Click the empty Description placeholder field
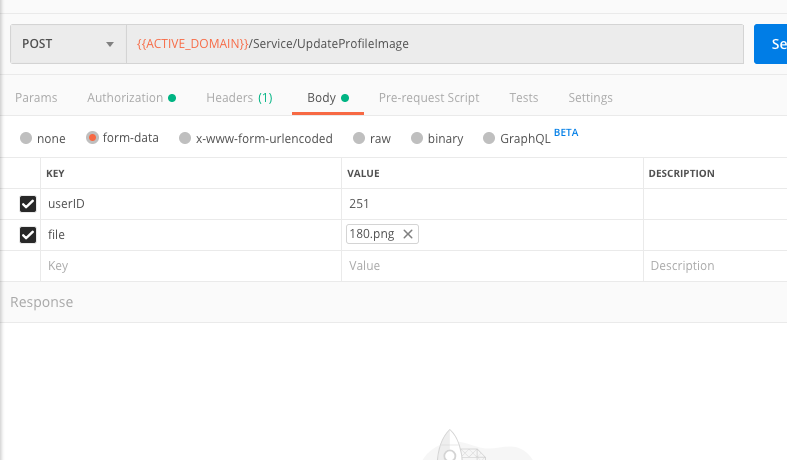Screen dimensions: 787x460 [x=715, y=266]
